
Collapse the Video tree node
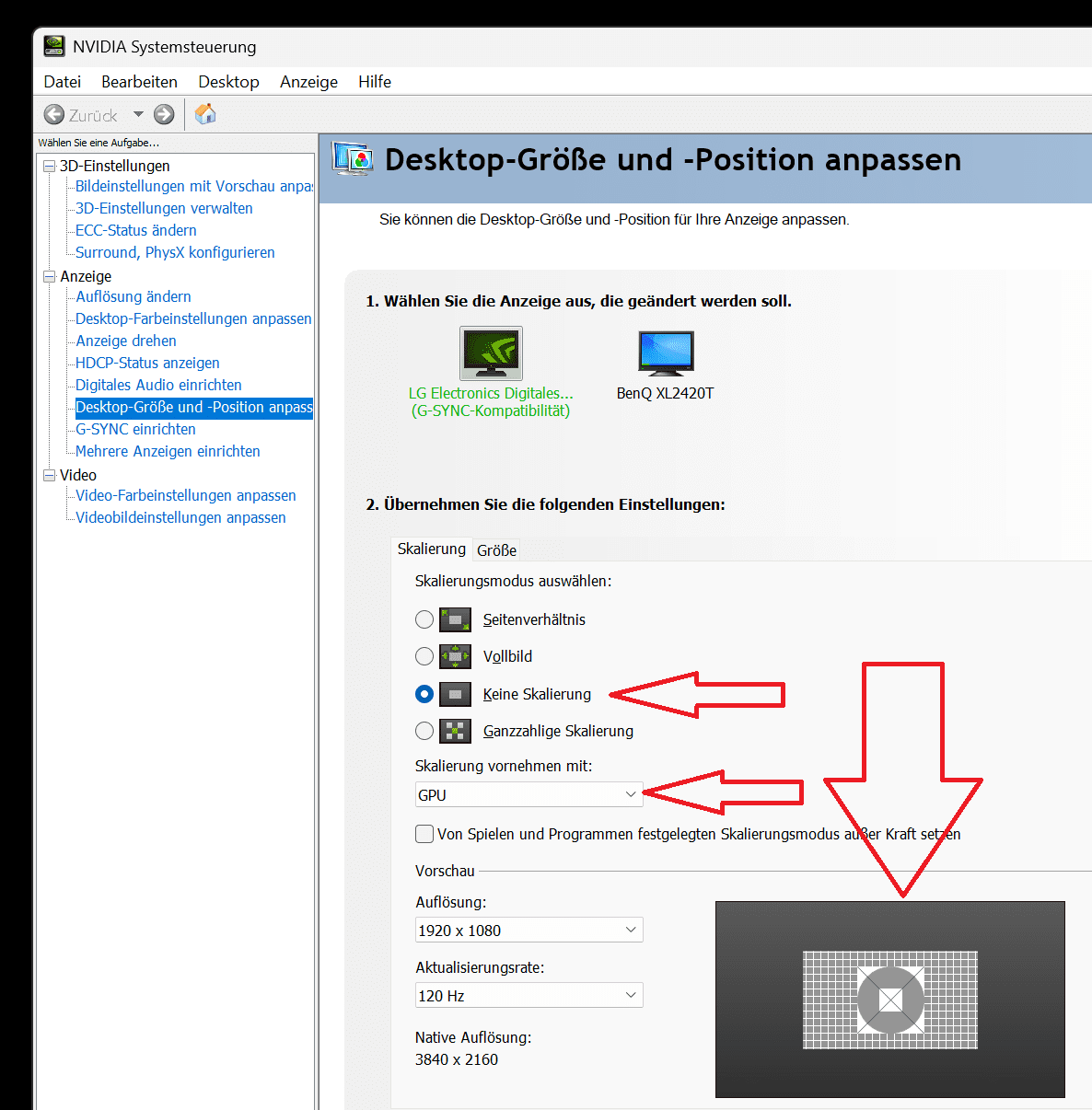point(50,475)
